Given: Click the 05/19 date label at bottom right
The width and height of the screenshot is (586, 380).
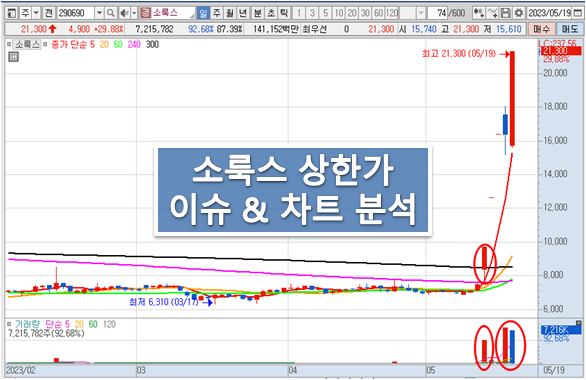Looking at the screenshot, I should coord(554,370).
